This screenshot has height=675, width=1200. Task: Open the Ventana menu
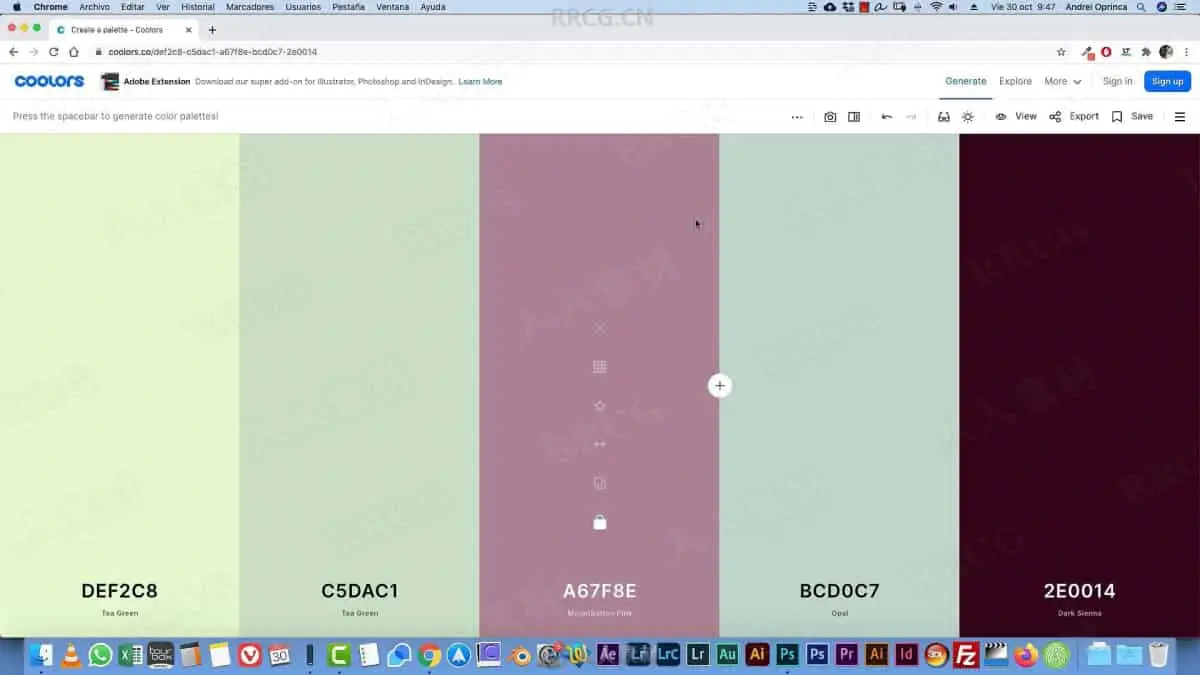pyautogui.click(x=393, y=7)
